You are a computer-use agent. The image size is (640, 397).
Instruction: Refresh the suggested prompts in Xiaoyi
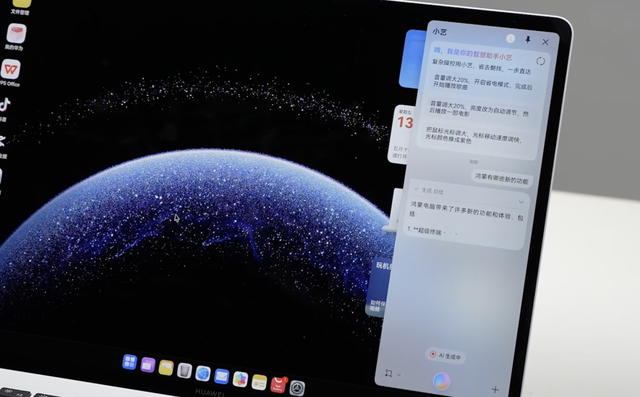[540, 61]
